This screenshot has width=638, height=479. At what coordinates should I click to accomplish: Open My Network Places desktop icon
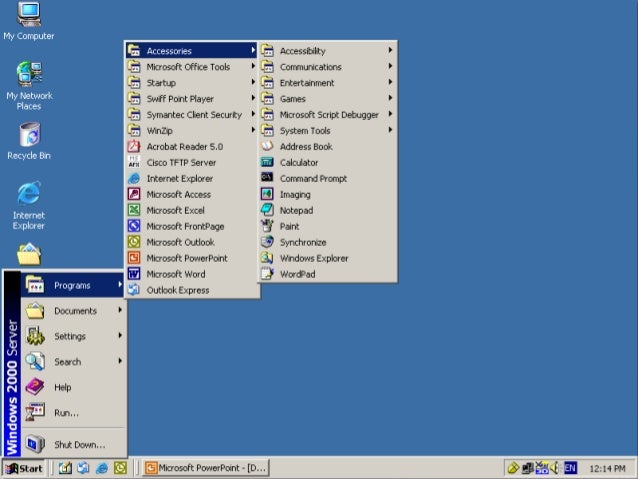click(x=28, y=85)
